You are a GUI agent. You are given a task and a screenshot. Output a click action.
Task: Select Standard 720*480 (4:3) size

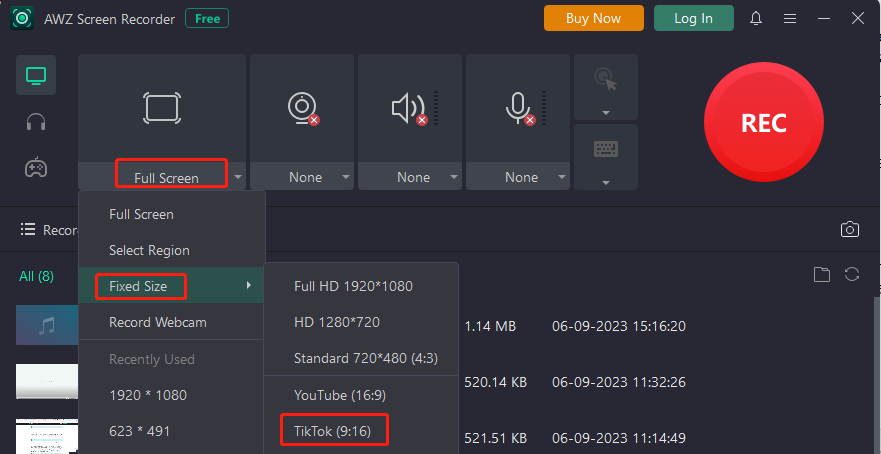click(x=361, y=358)
